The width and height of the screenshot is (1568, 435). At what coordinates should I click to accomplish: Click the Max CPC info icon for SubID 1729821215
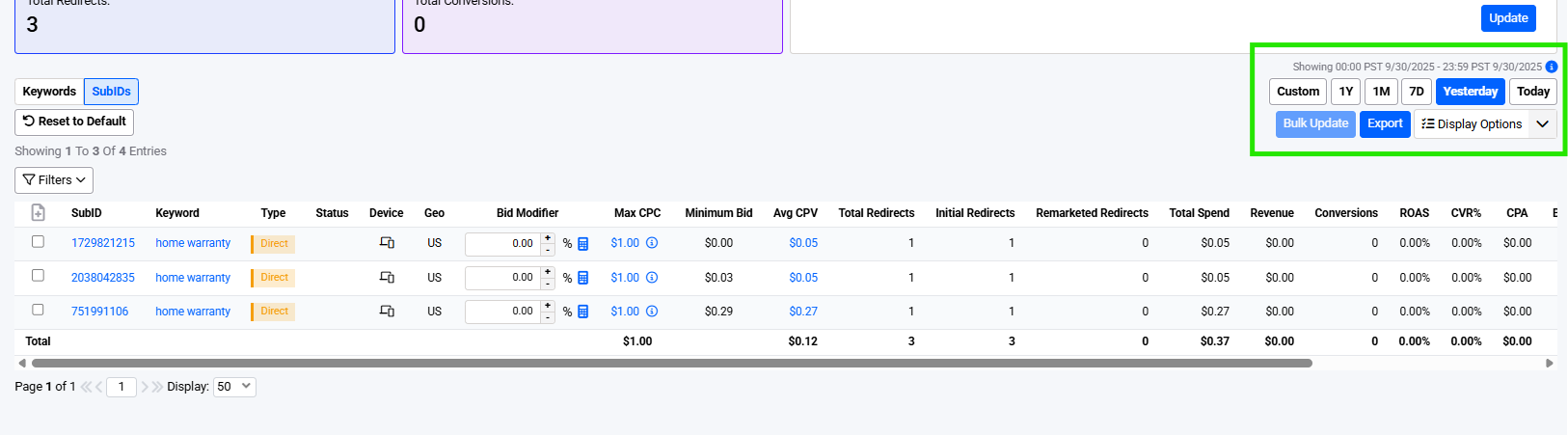point(652,243)
